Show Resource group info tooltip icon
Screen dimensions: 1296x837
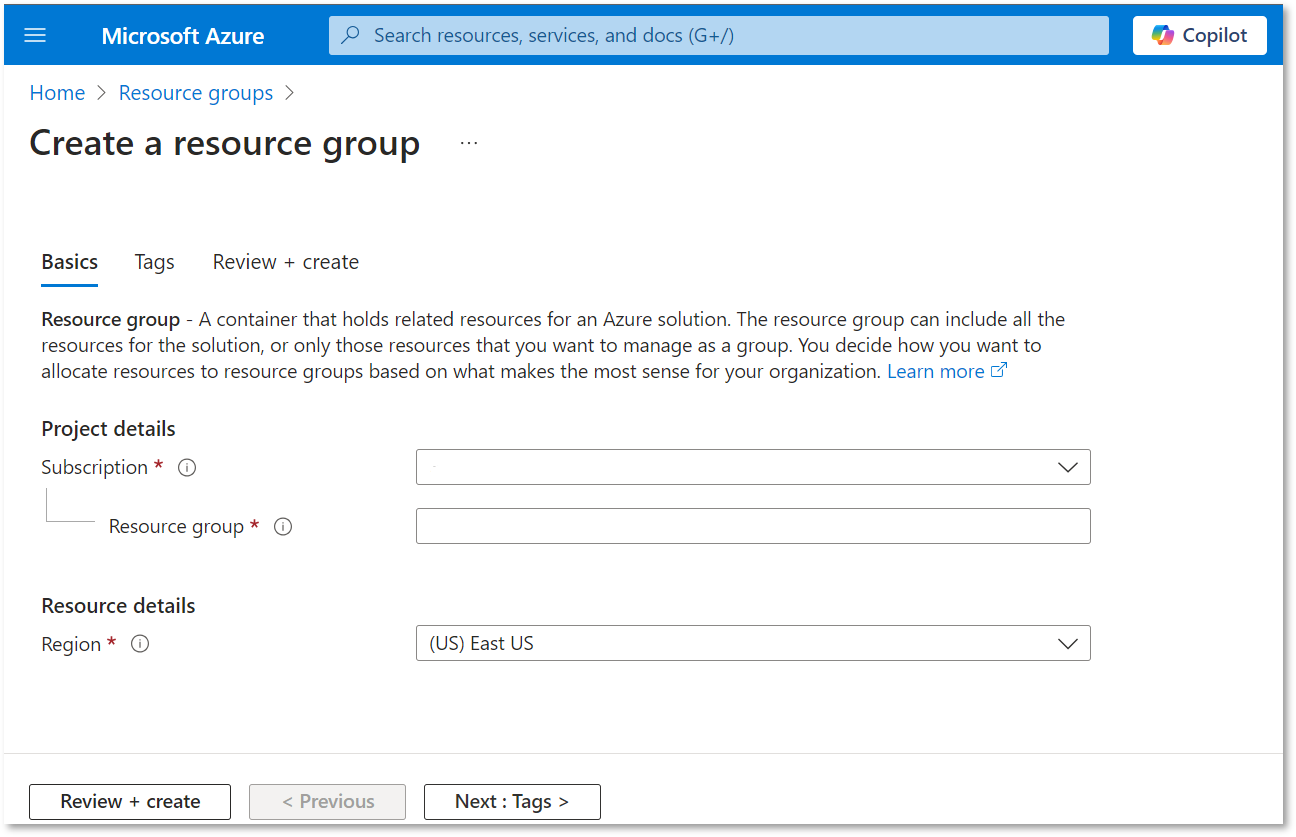[x=283, y=526]
